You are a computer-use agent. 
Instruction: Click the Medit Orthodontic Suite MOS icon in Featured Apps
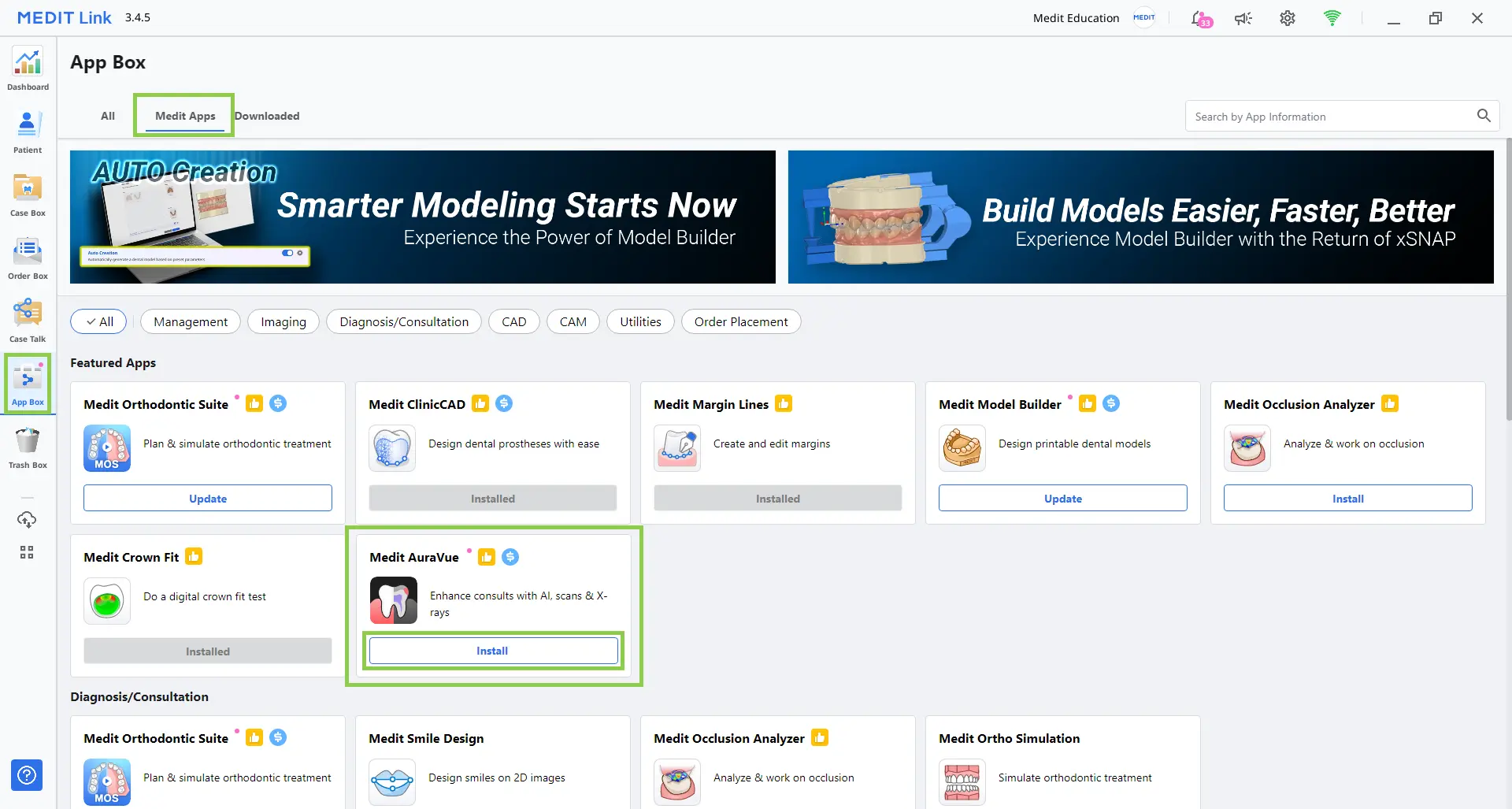coord(107,448)
